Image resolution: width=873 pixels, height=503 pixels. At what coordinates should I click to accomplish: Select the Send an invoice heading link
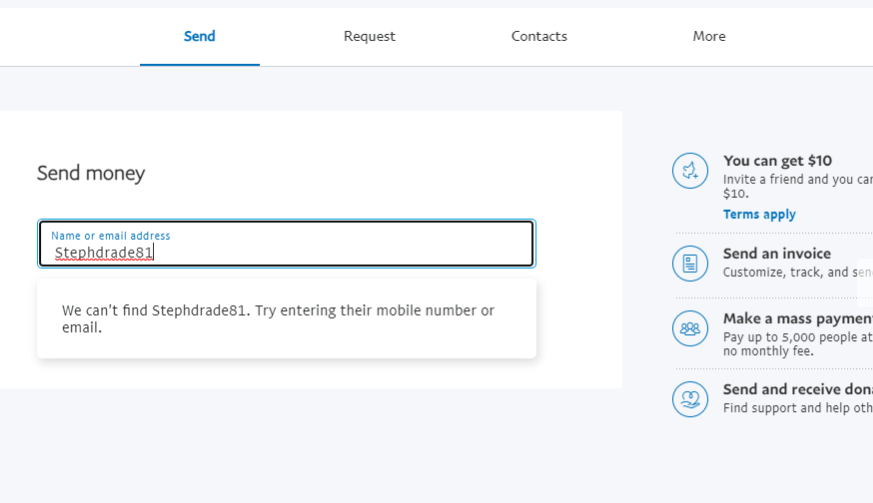pyautogui.click(x=777, y=253)
